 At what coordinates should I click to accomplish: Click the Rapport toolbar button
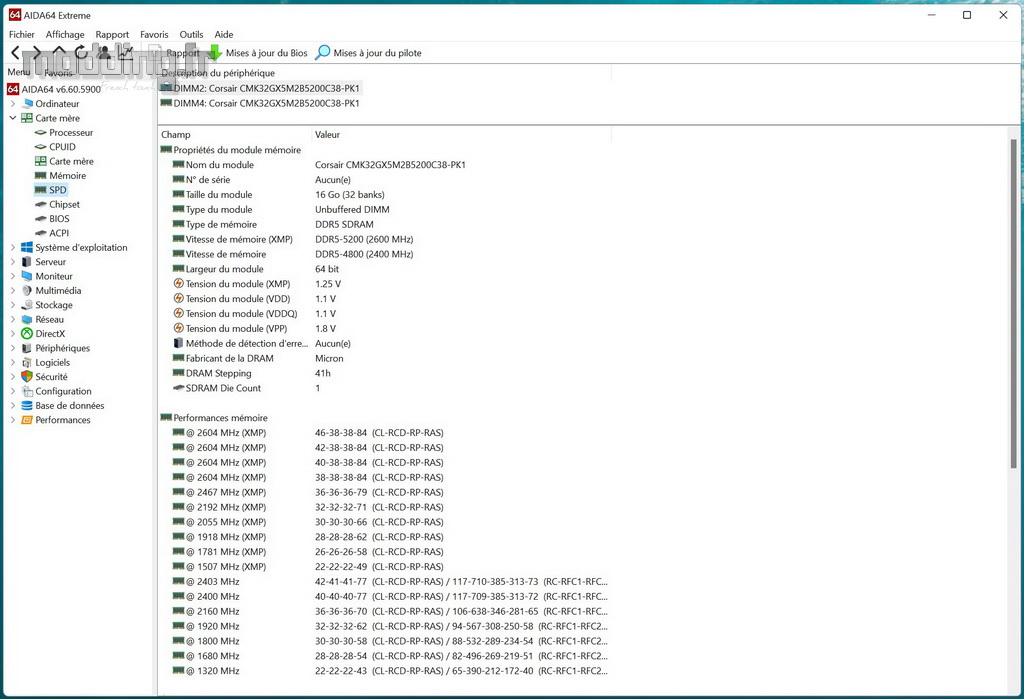click(x=175, y=53)
